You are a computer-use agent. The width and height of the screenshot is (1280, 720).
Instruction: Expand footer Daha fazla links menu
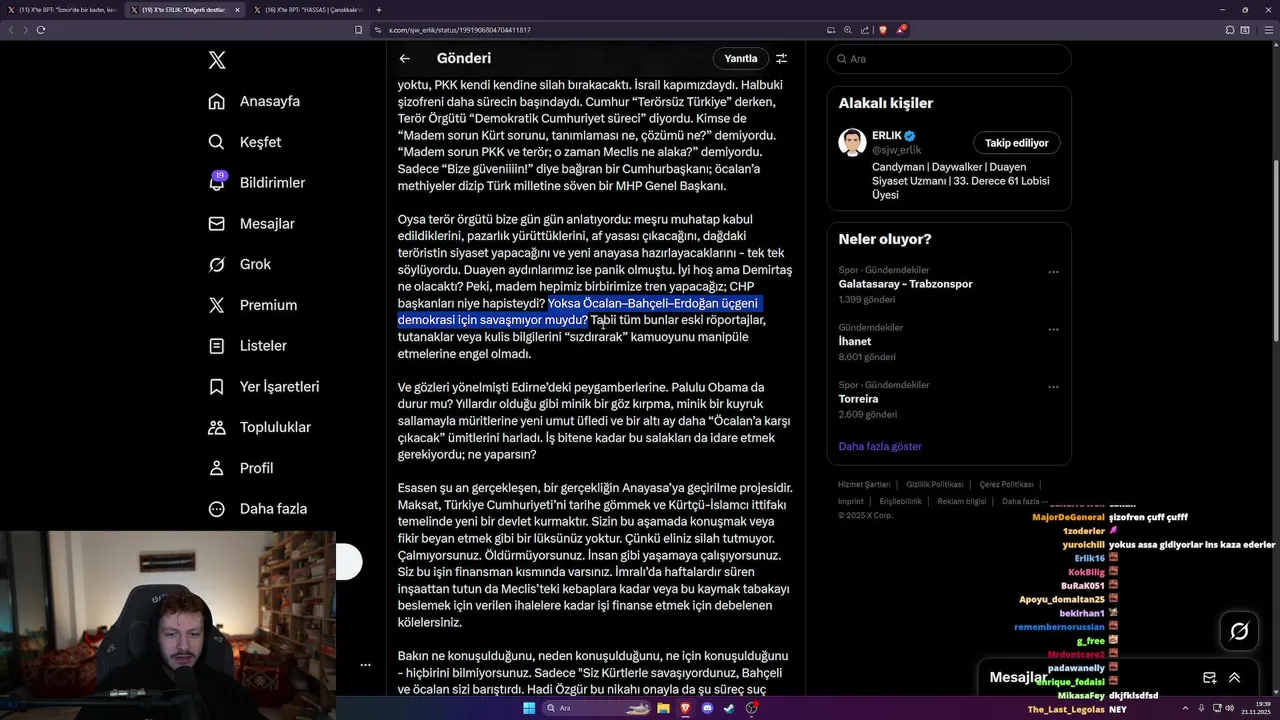(x=1024, y=501)
